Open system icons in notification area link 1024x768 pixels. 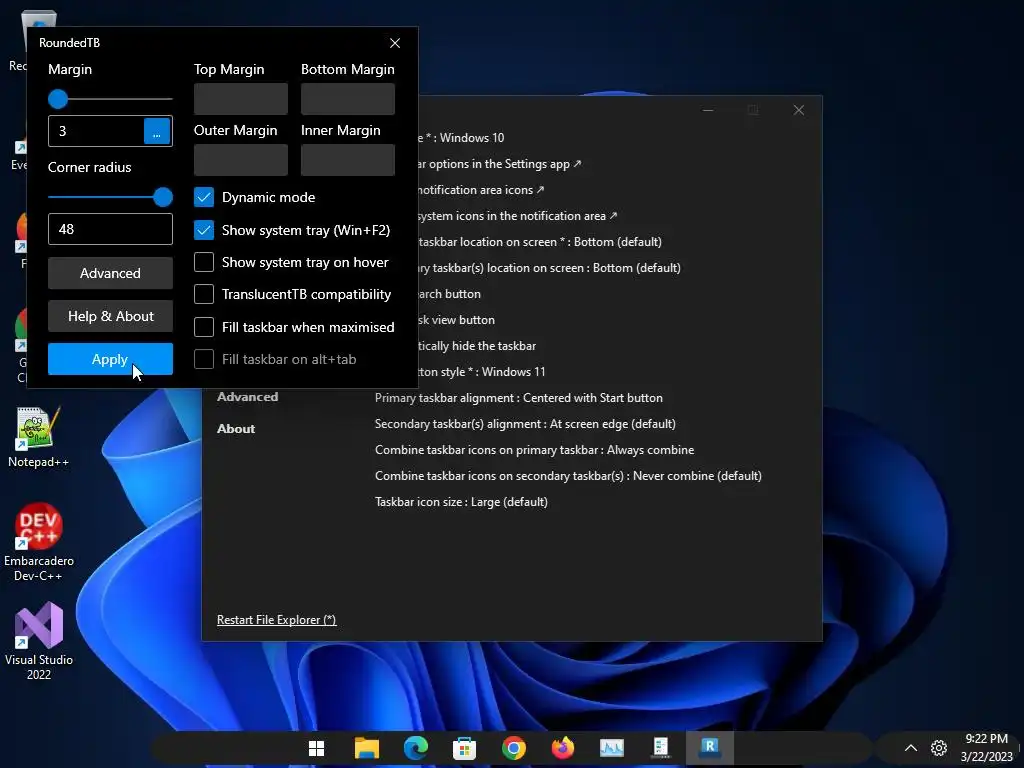click(518, 216)
